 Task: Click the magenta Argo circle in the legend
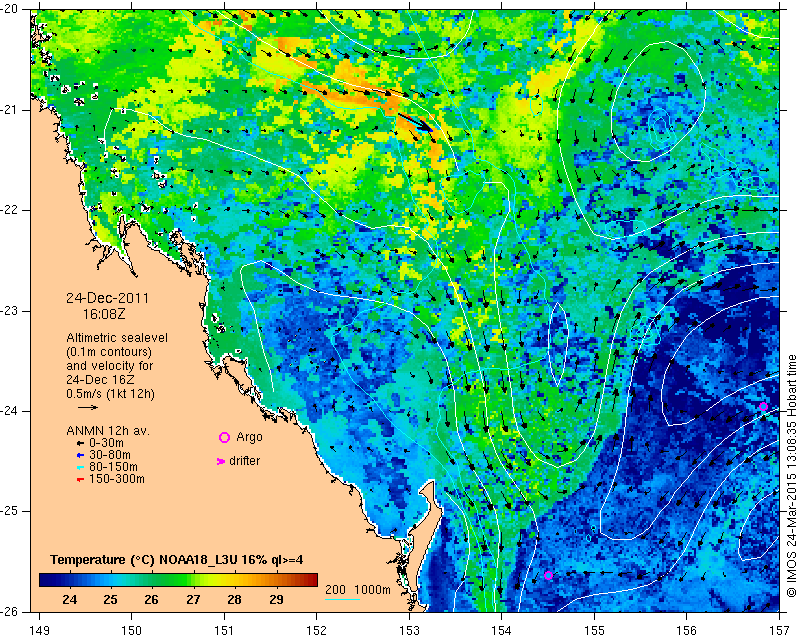pos(224,437)
